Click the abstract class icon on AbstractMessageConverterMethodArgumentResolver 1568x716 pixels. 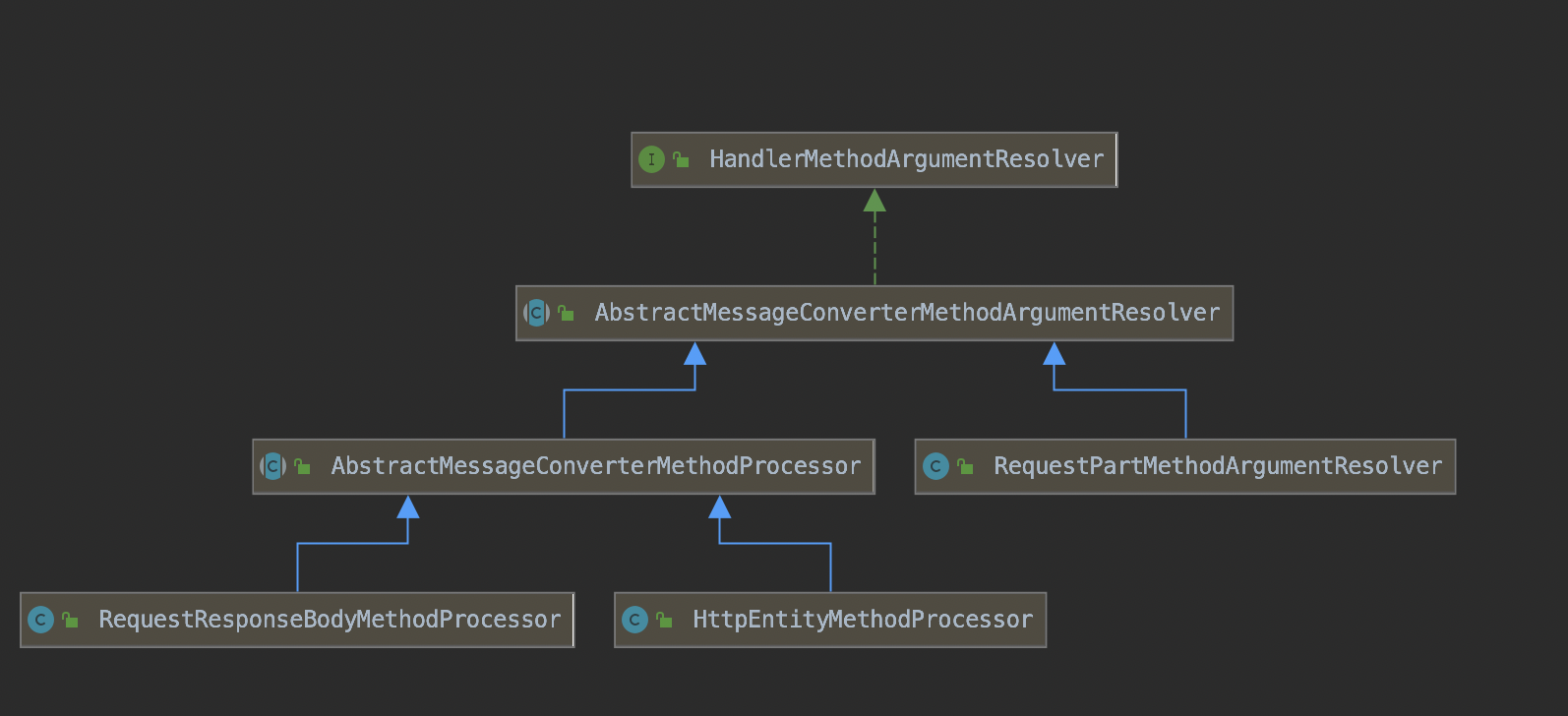tap(536, 313)
